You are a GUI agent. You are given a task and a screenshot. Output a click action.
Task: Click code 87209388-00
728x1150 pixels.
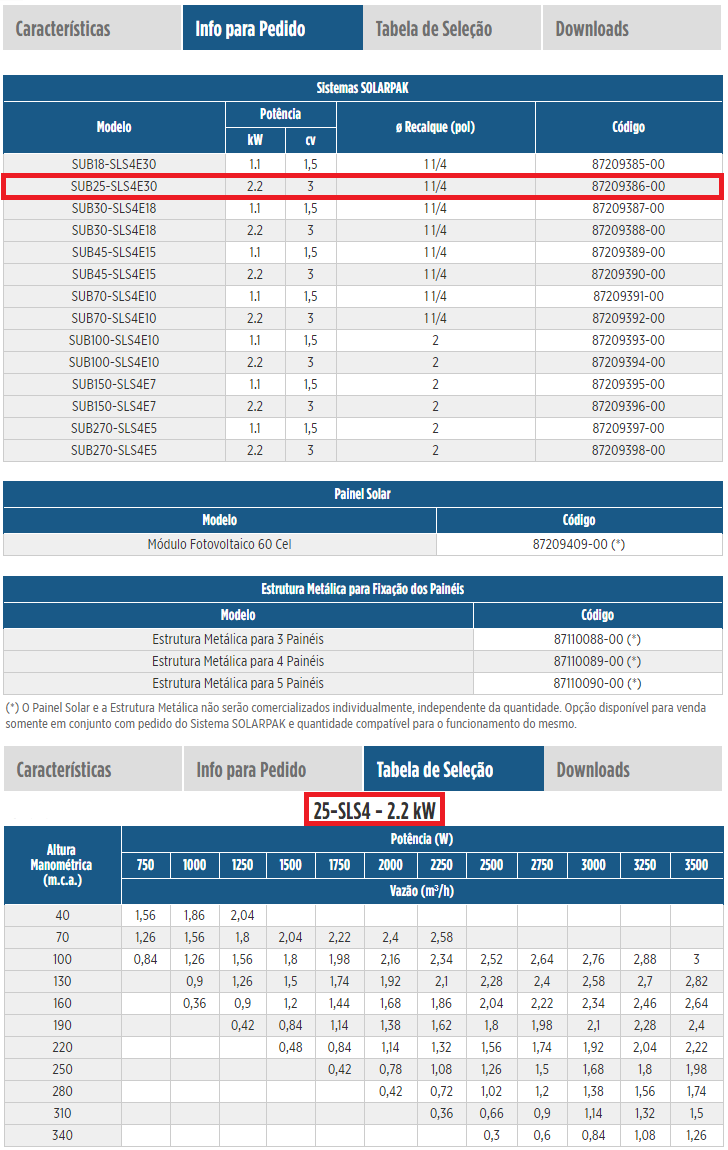pyautogui.click(x=628, y=230)
